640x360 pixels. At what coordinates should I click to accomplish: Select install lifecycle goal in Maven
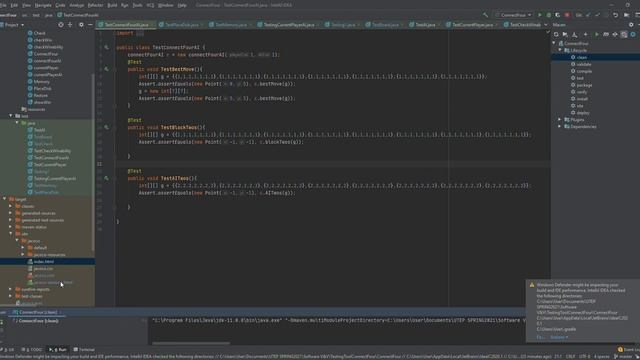(x=582, y=99)
